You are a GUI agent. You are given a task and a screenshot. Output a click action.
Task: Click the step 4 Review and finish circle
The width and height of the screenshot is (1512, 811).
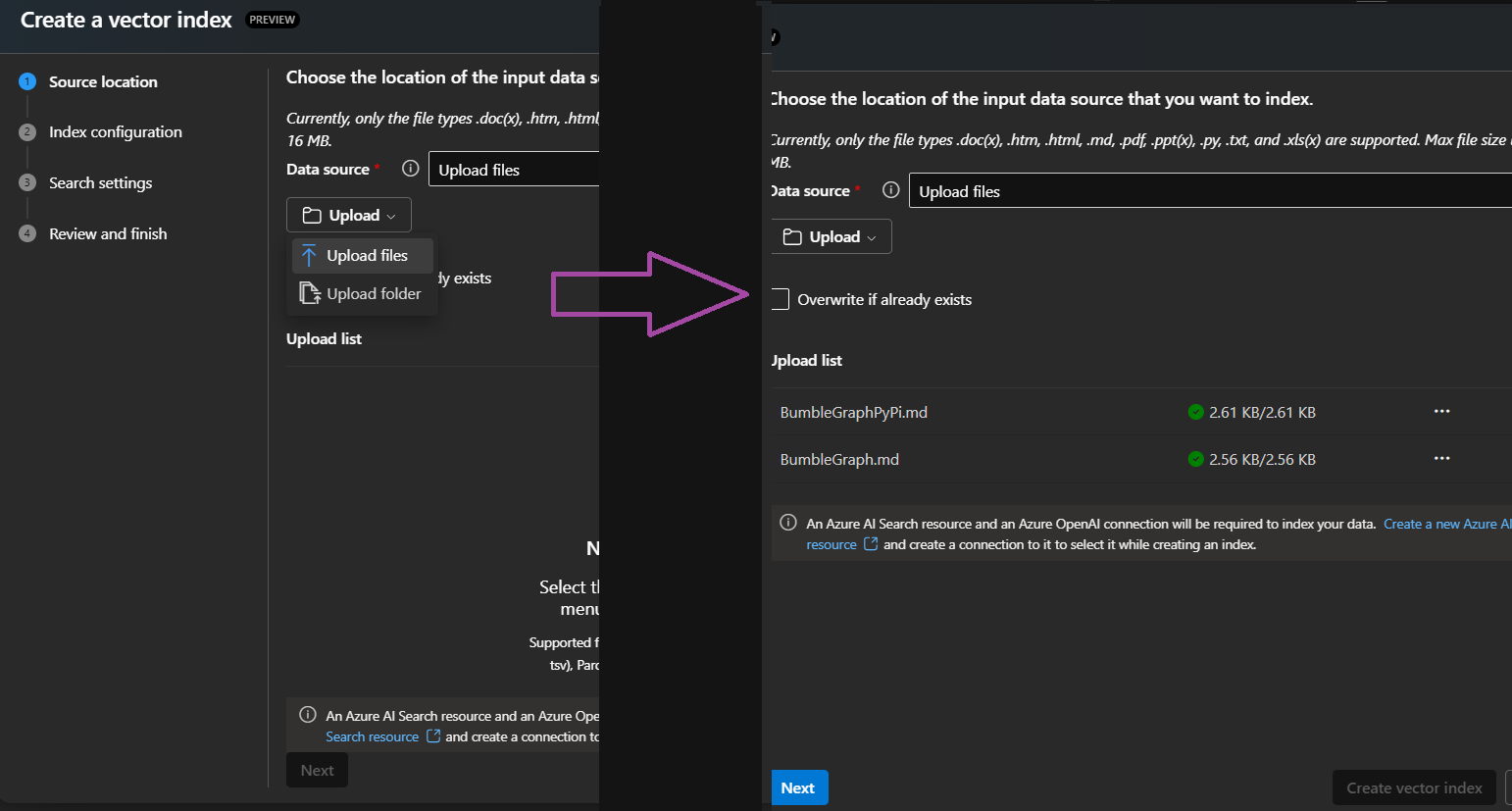pyautogui.click(x=27, y=233)
